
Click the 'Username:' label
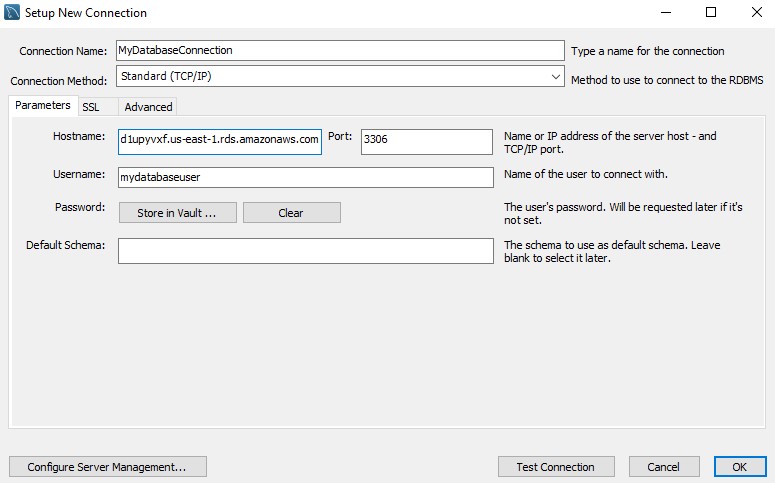click(79, 174)
